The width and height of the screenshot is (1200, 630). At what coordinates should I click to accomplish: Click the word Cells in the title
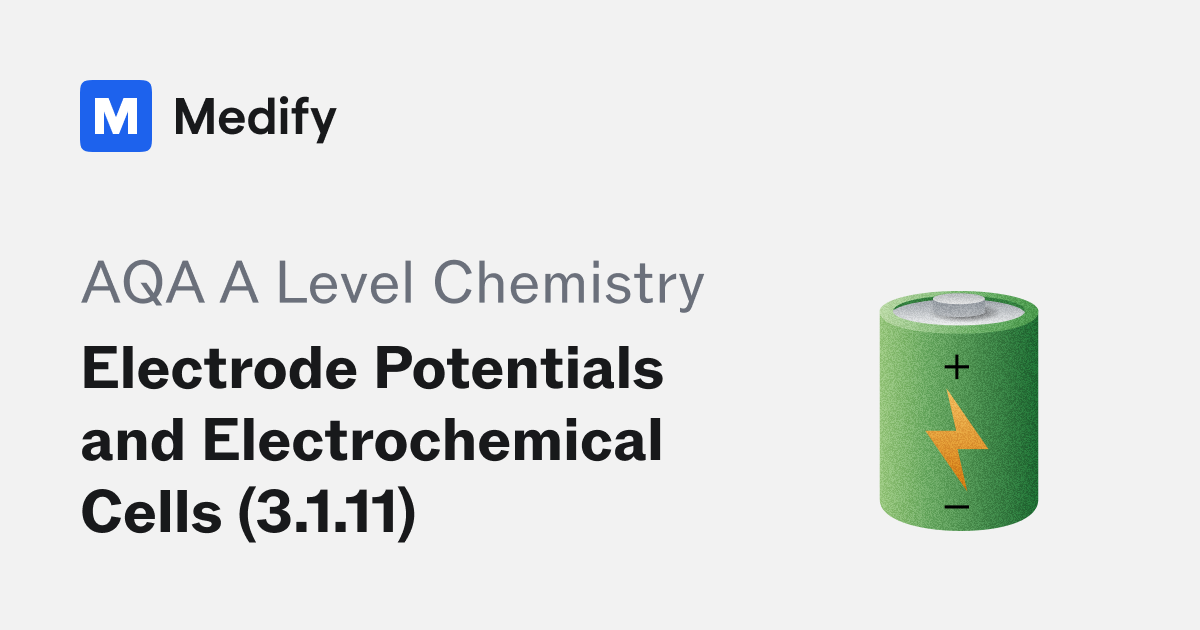coord(150,516)
